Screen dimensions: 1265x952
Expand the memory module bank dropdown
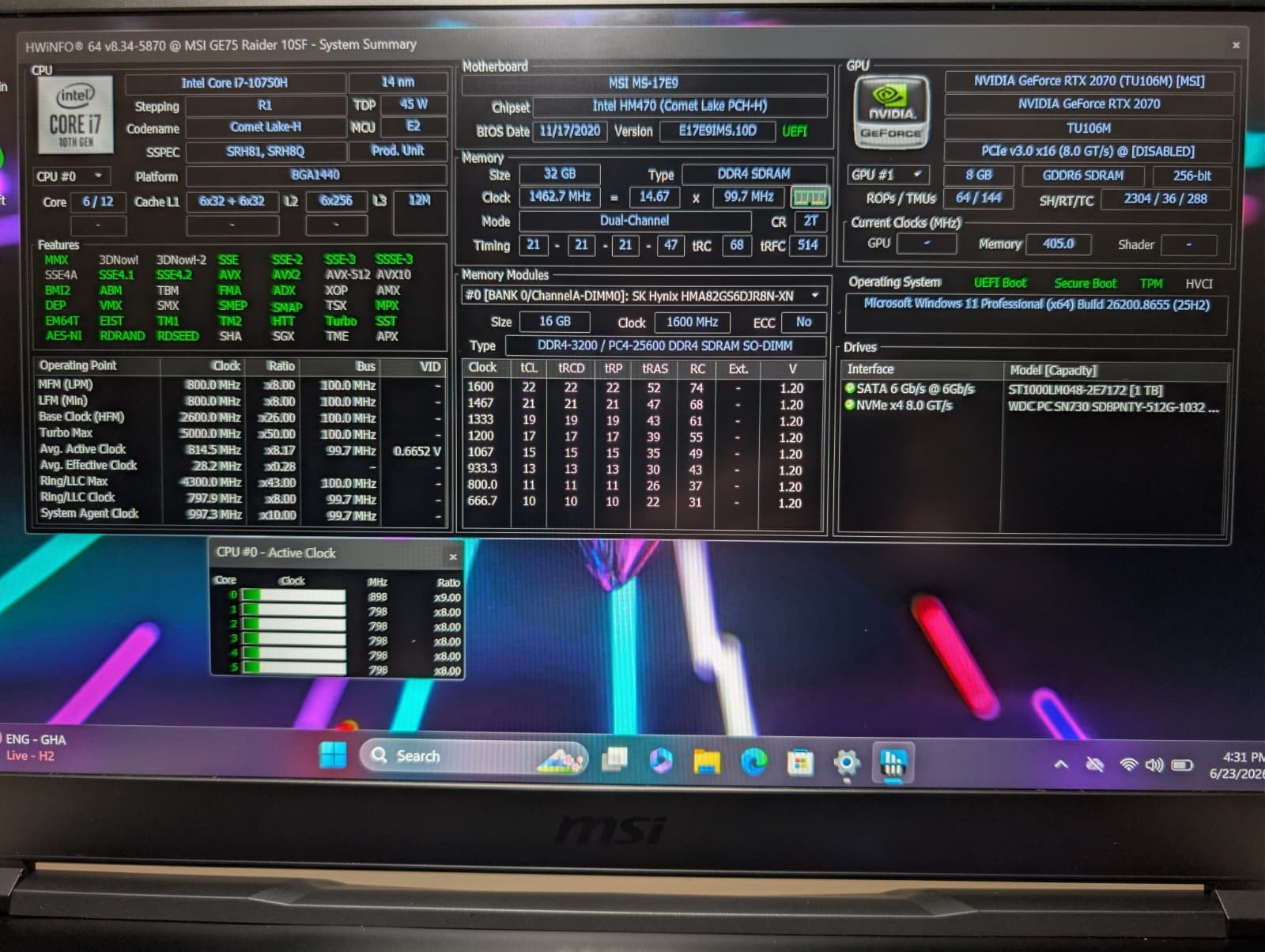click(815, 296)
